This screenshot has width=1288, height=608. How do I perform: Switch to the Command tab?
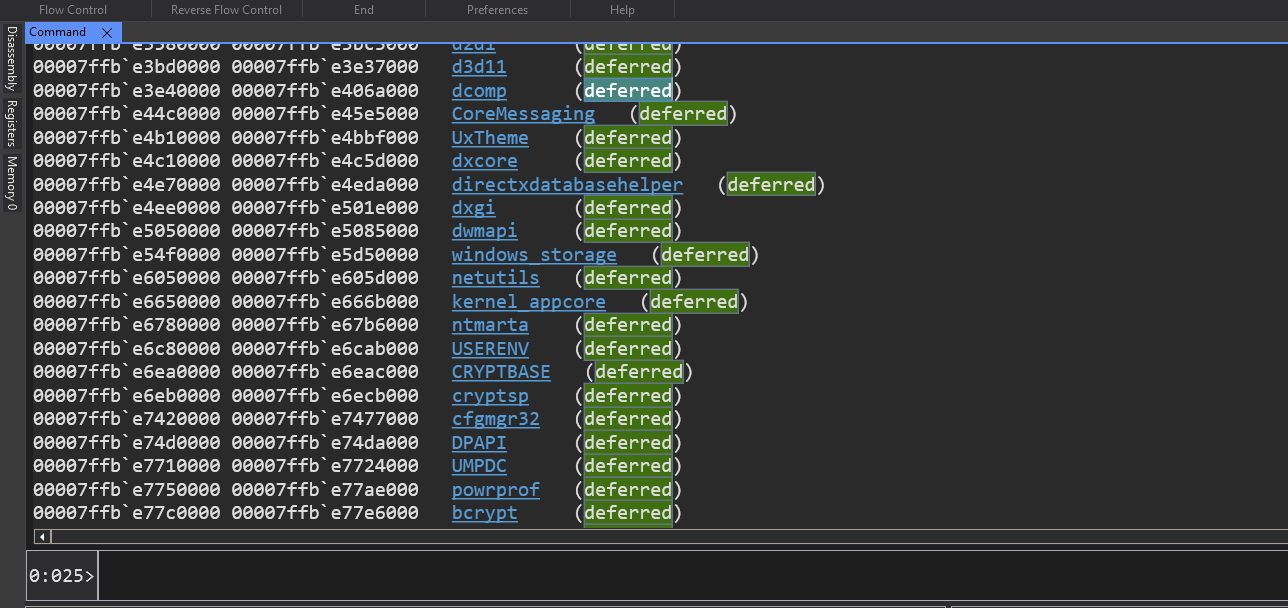pos(58,32)
